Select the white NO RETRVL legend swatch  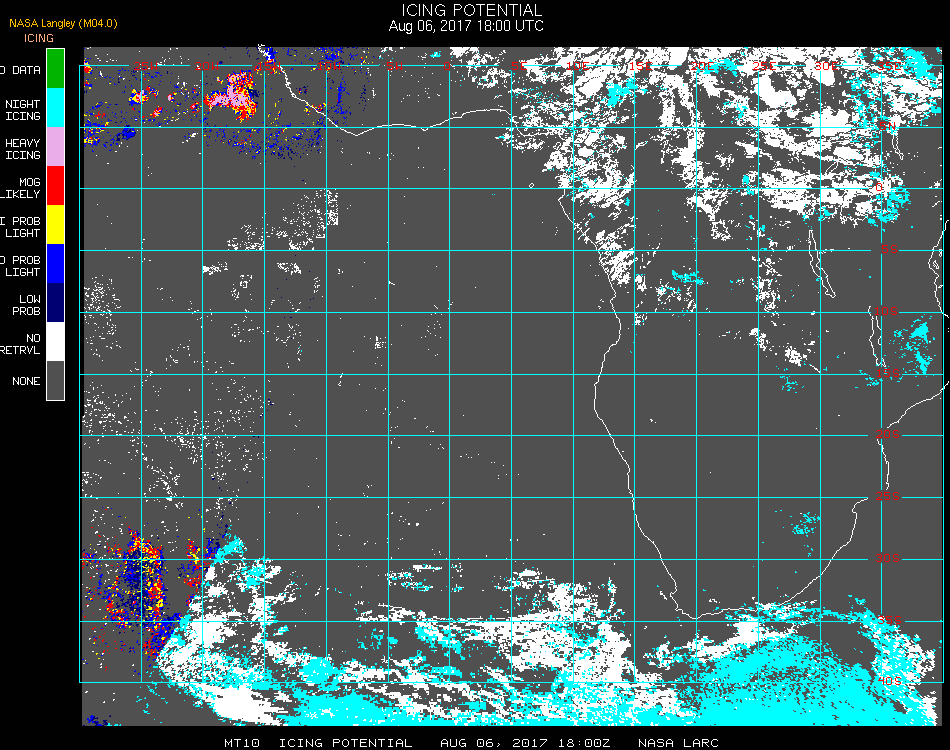point(56,342)
